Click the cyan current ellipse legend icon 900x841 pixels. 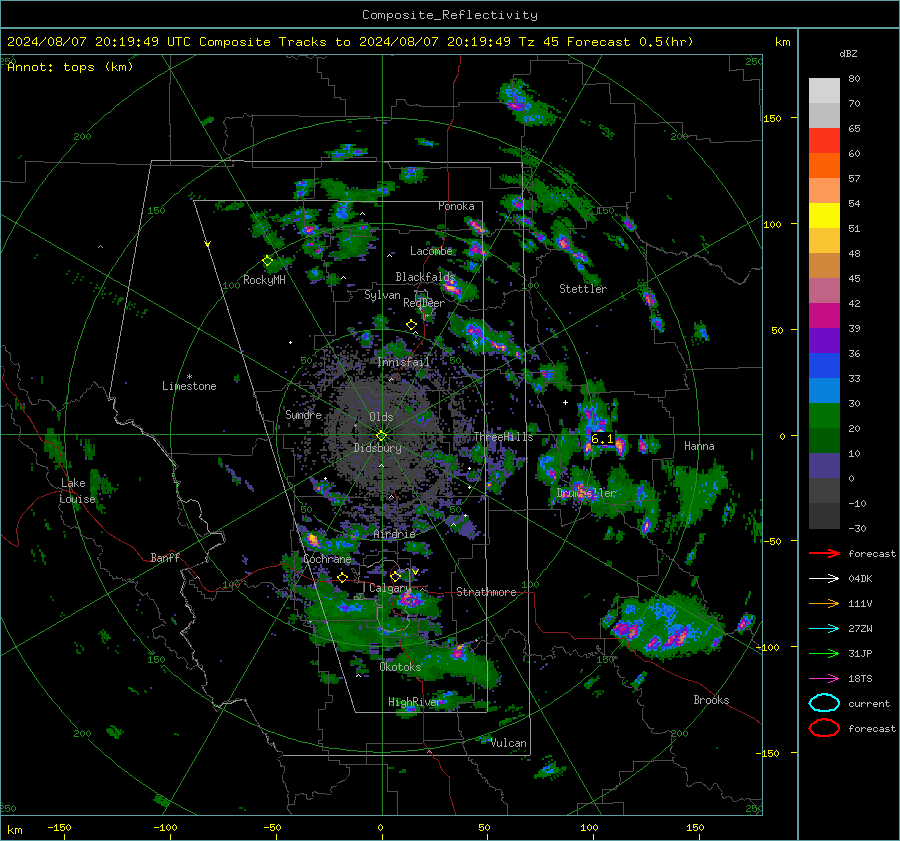coord(824,703)
